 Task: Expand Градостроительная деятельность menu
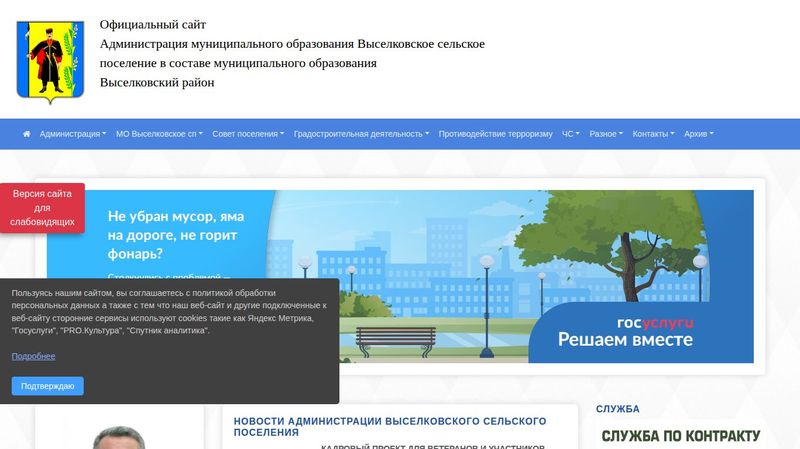[361, 134]
